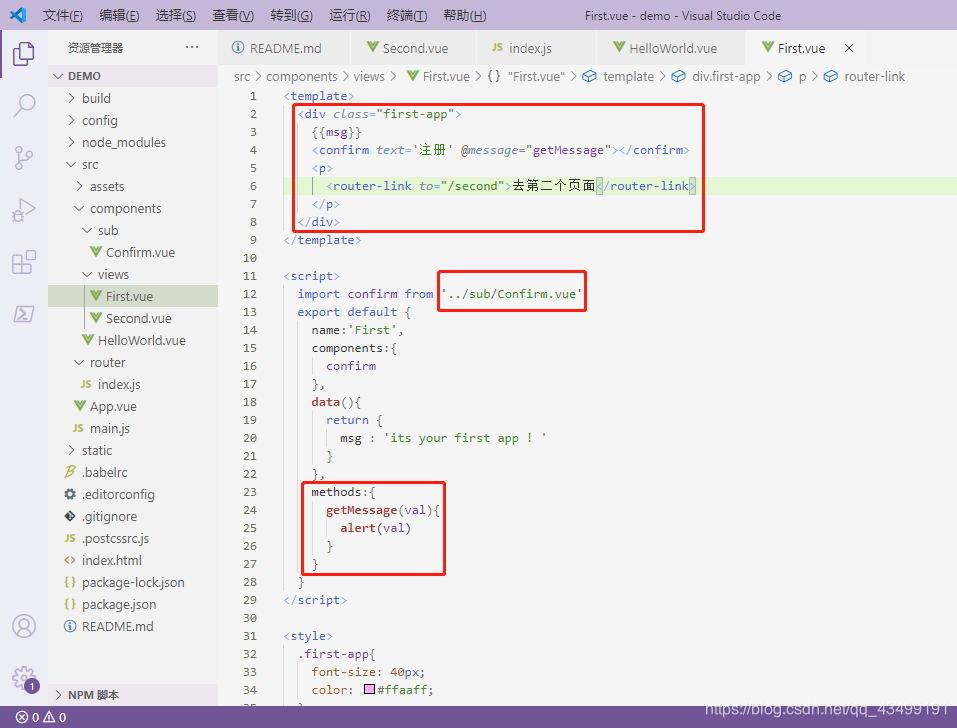Open the Run and Debug view icon

pyautogui.click(x=23, y=210)
